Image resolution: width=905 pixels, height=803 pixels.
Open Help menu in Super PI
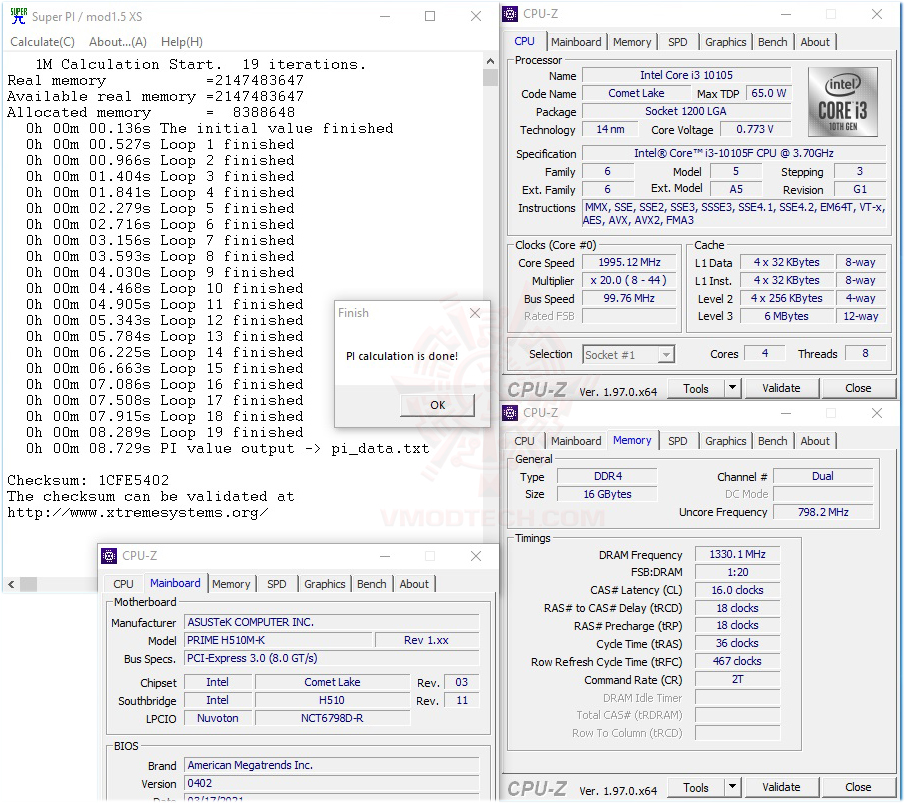point(182,42)
